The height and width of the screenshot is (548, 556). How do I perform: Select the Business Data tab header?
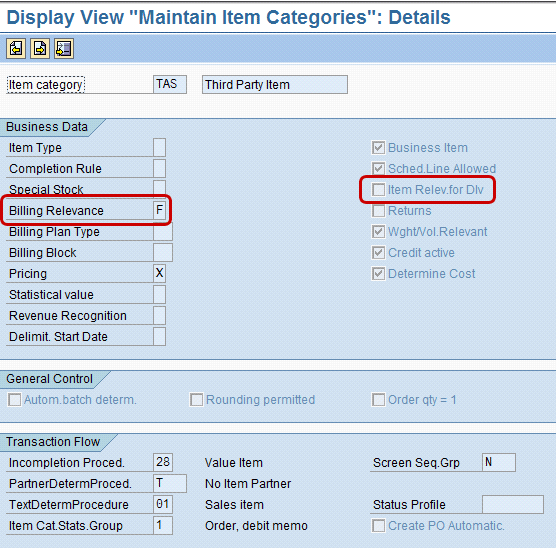47,127
